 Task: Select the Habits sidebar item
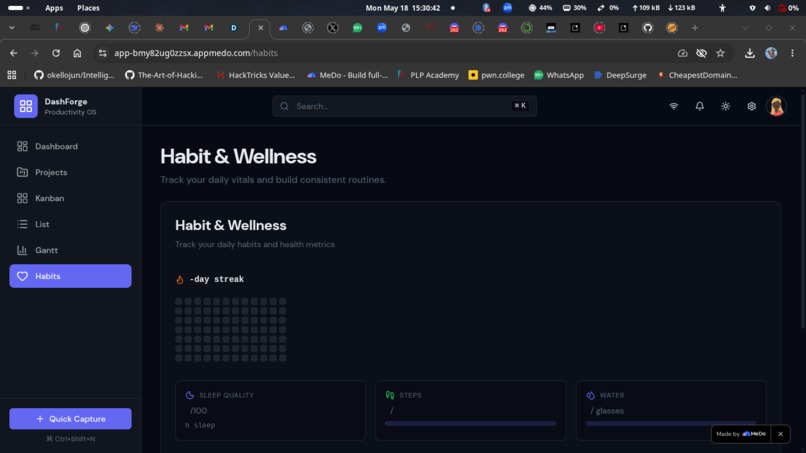pos(70,276)
